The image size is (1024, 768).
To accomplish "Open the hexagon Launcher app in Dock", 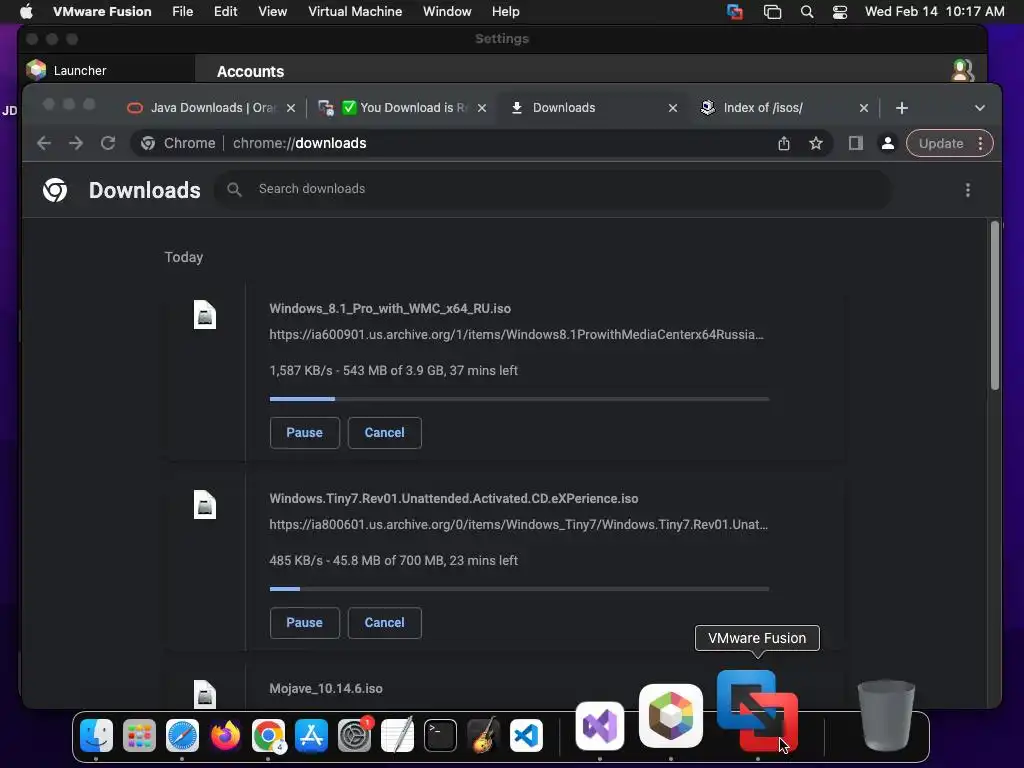I will click(671, 716).
